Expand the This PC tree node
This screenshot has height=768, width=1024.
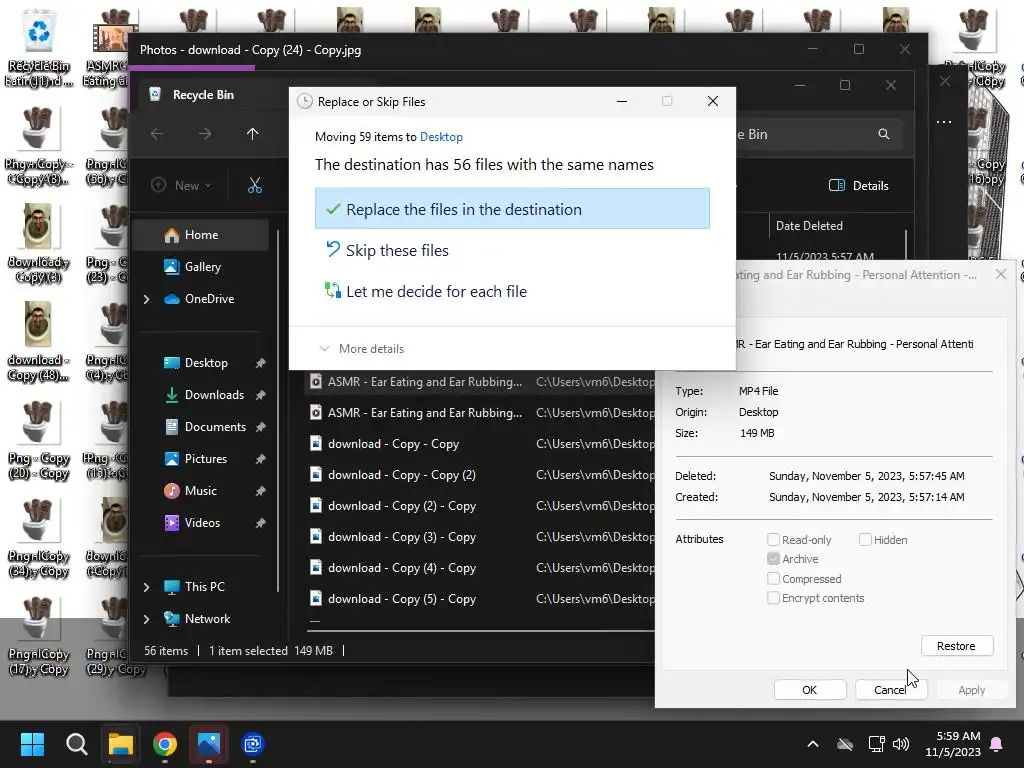click(146, 587)
